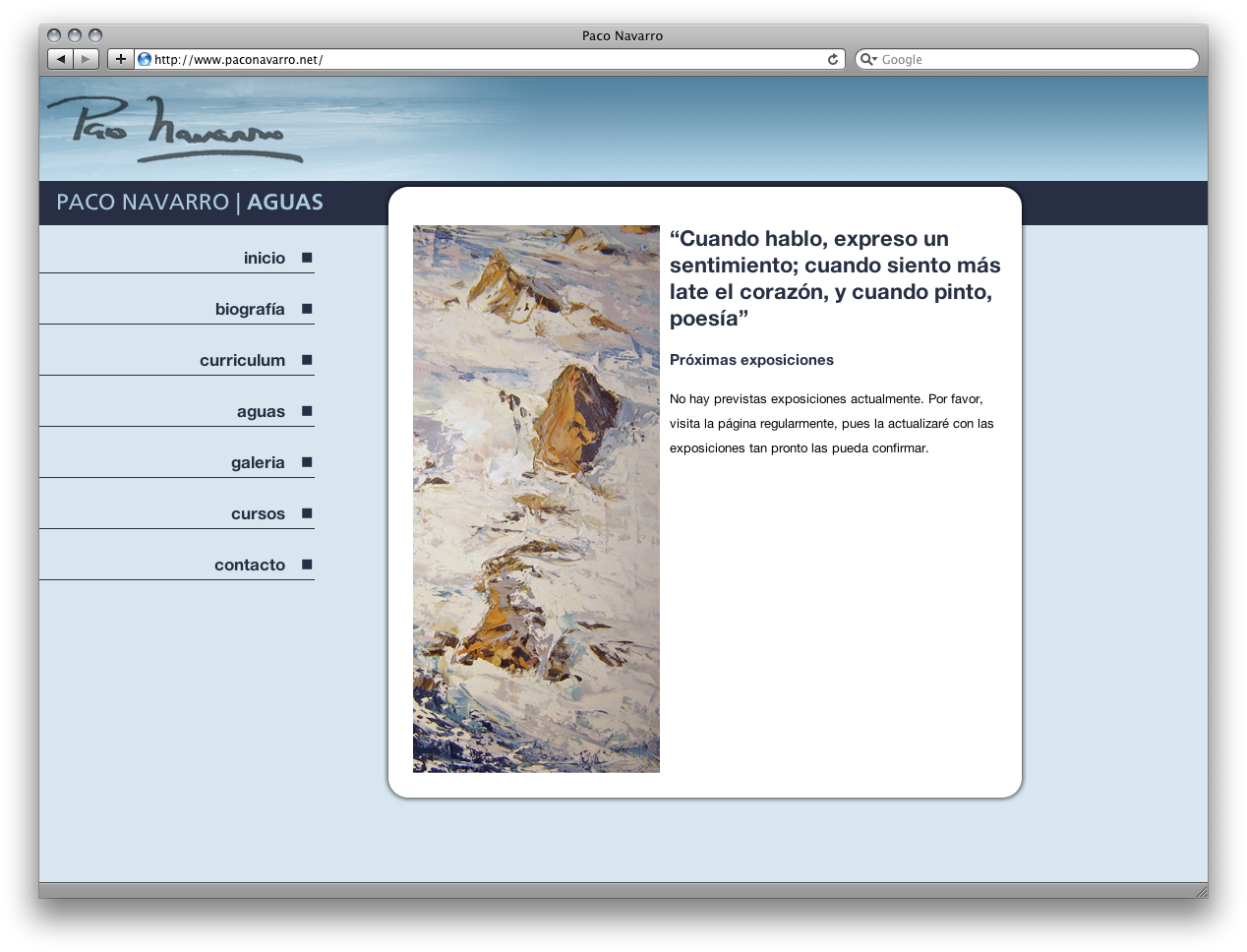Click the browser forward arrow button
This screenshot has height=952, width=1247.
(87, 59)
